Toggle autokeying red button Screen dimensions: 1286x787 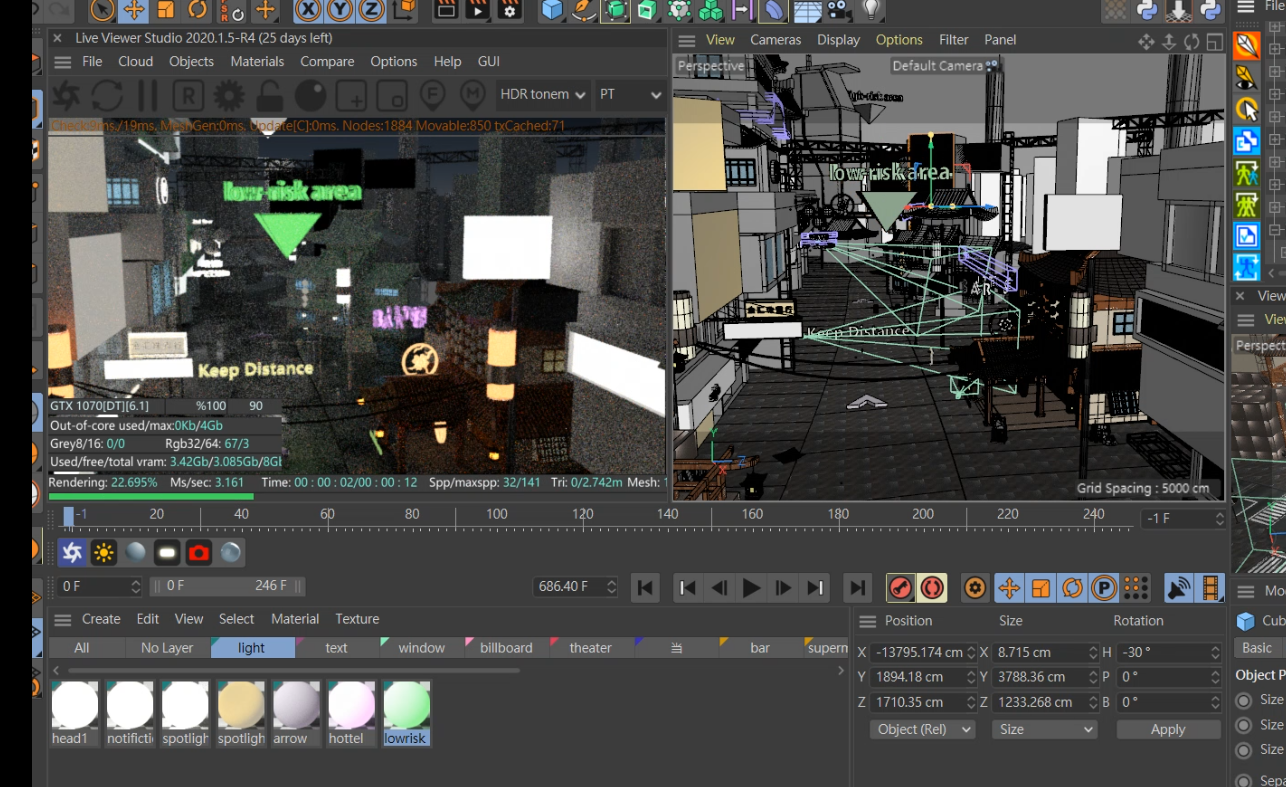click(933, 588)
